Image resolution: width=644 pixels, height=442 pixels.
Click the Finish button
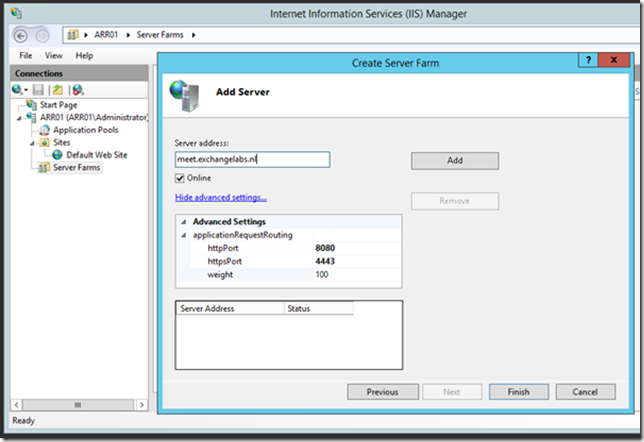[518, 392]
